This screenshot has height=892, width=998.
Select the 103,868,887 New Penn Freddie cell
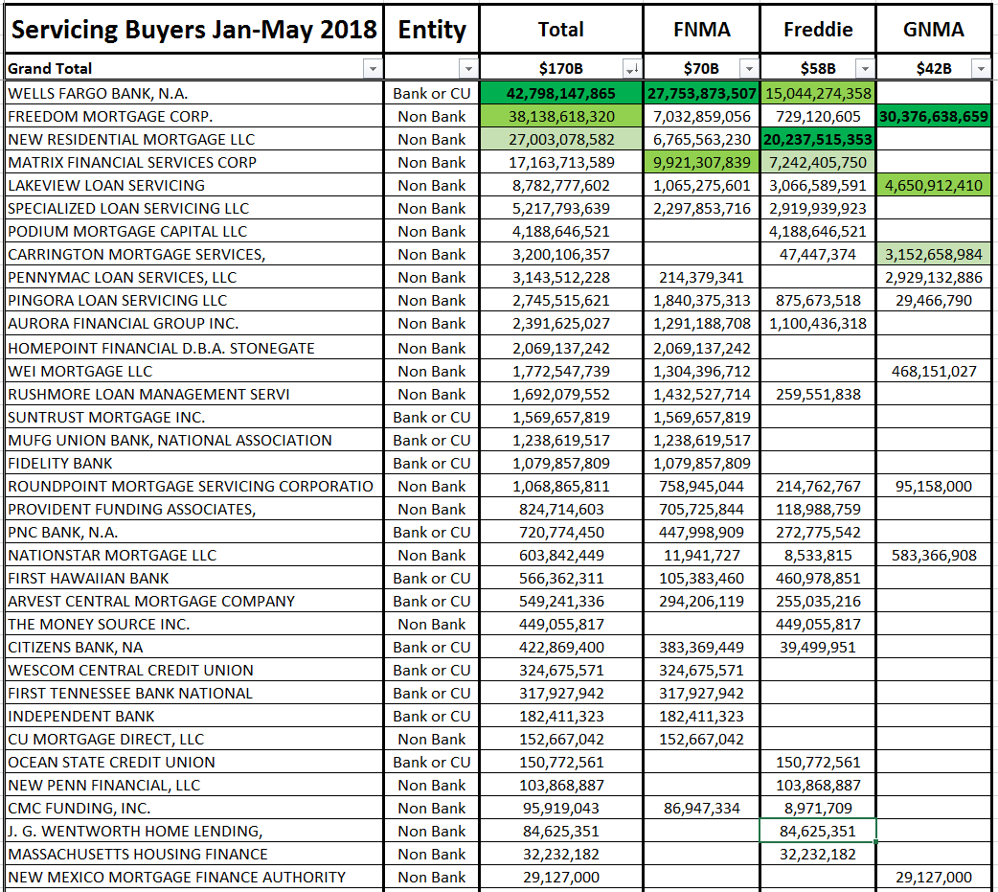[818, 784]
